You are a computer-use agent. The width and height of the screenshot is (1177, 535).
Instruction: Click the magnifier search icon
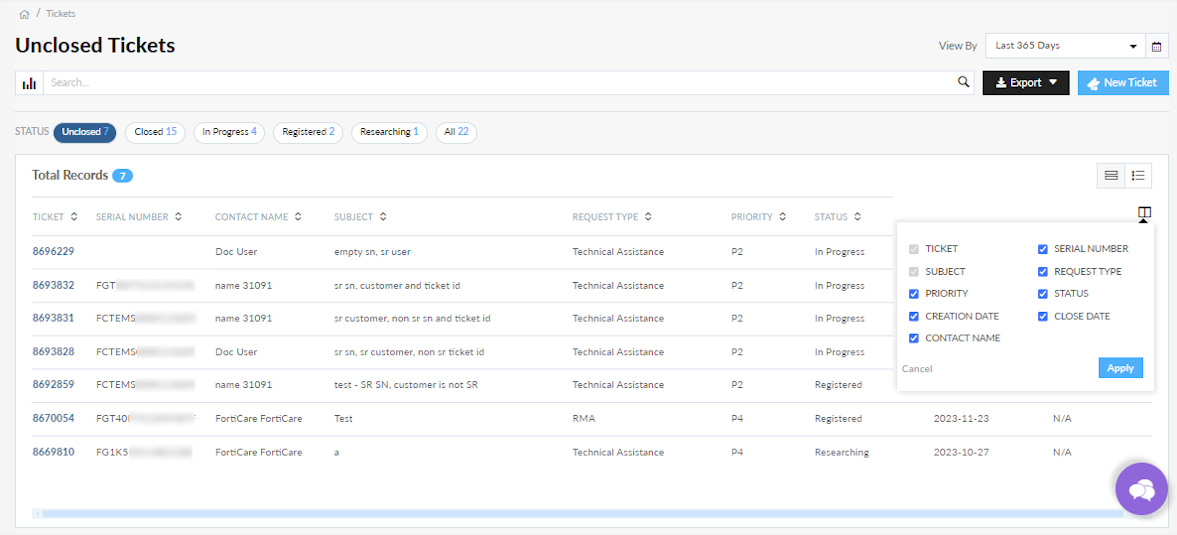point(964,83)
